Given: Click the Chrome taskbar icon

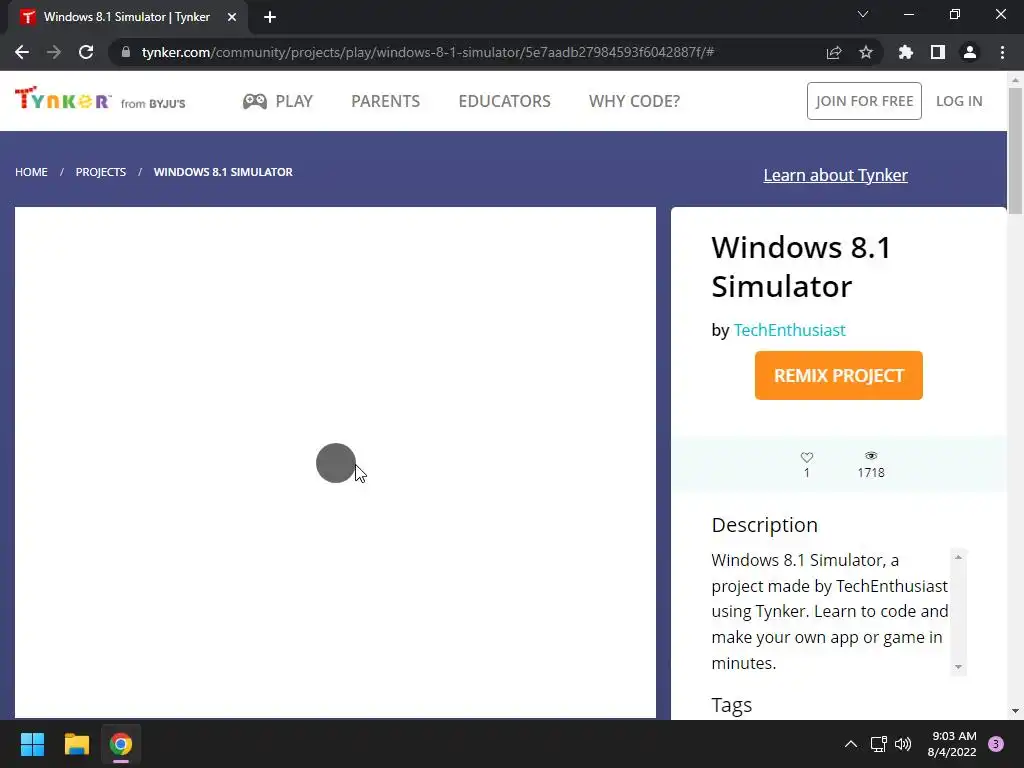Looking at the screenshot, I should pyautogui.click(x=121, y=744).
